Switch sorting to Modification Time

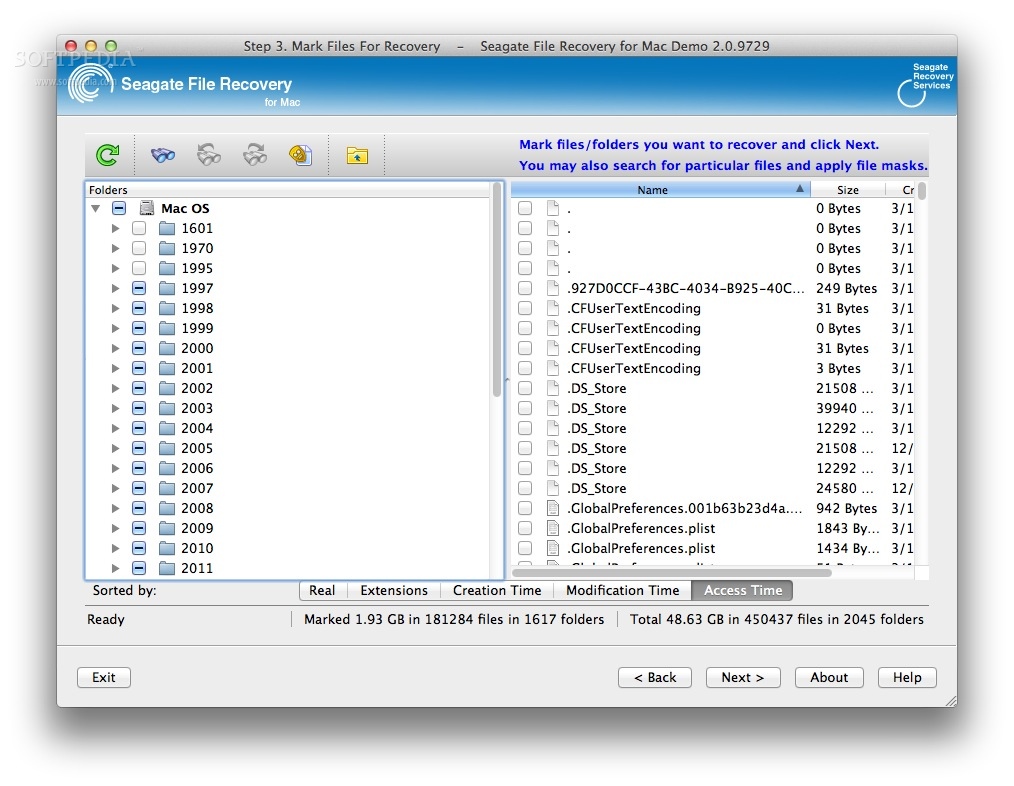point(622,590)
